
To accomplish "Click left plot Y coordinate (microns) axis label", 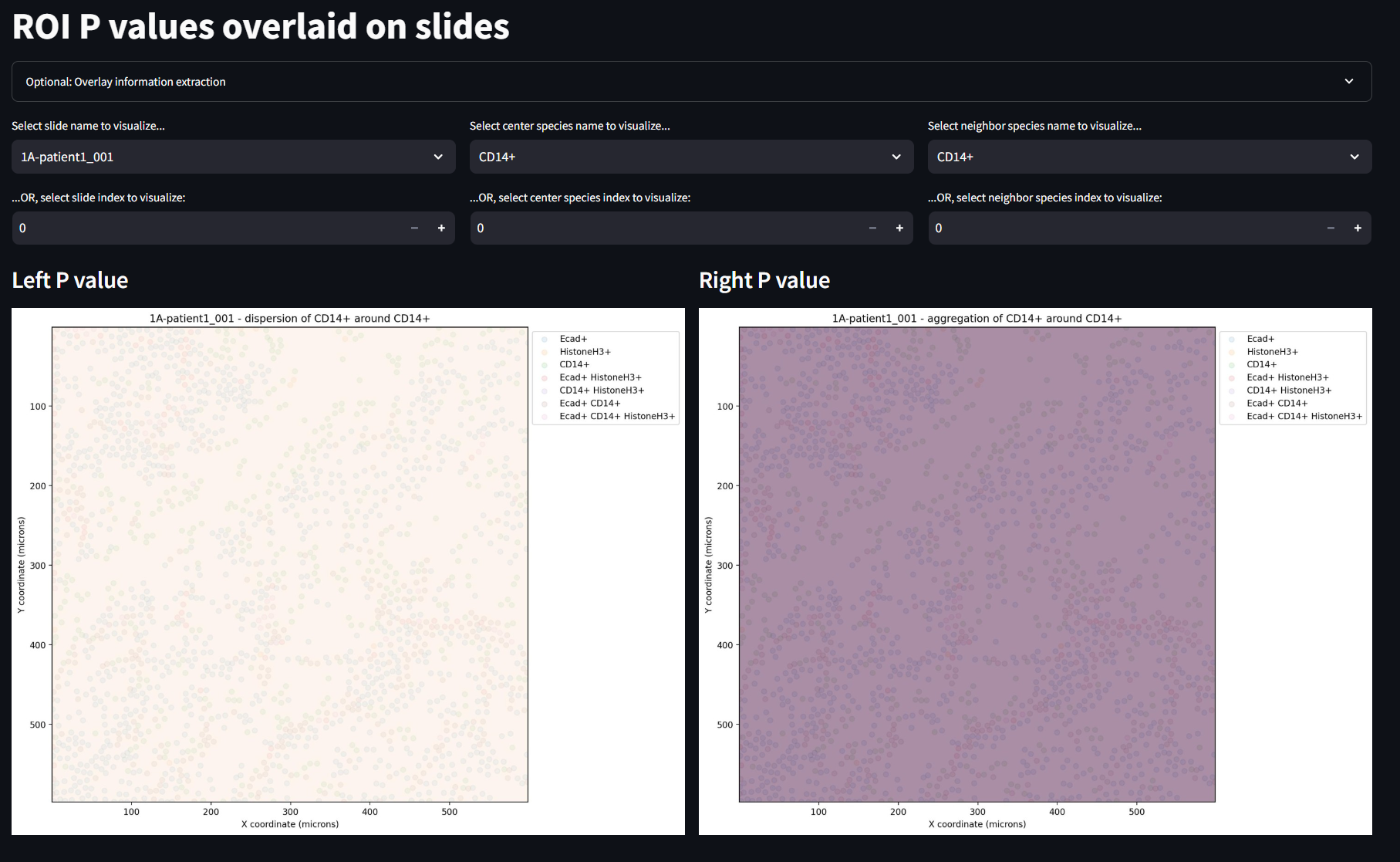I will point(21,565).
